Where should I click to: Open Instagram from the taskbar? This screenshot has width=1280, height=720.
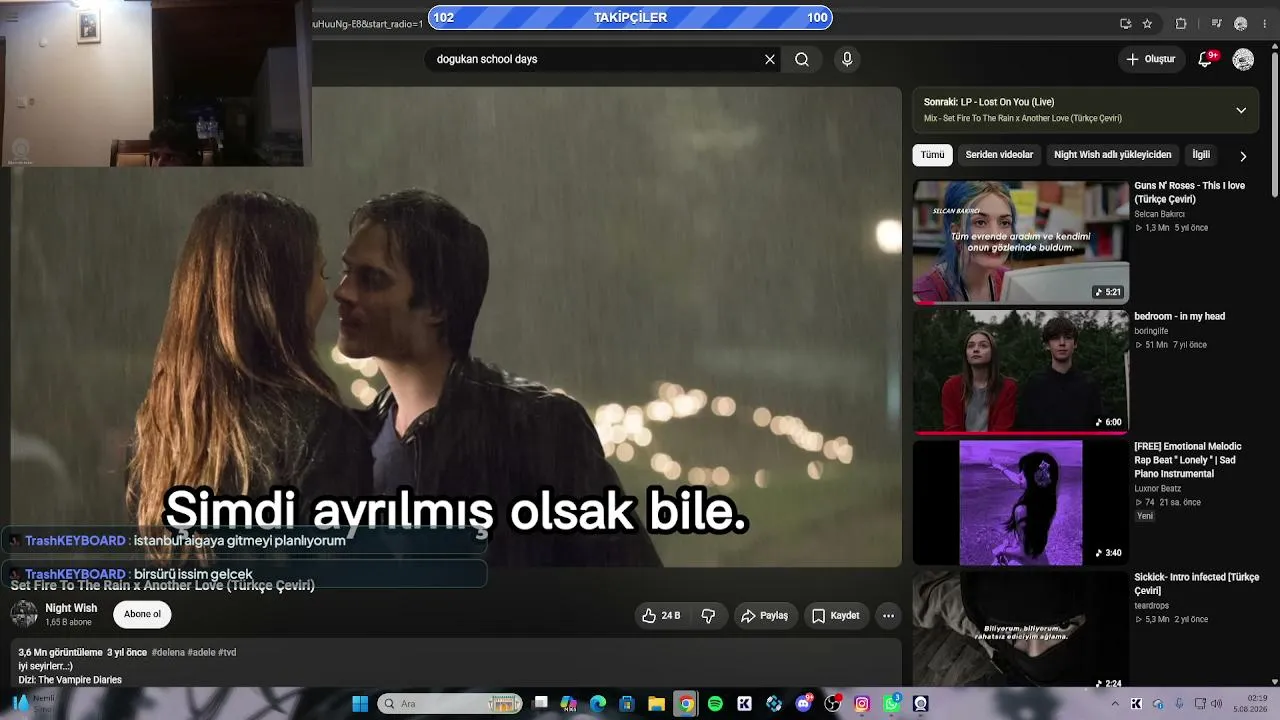pos(862,704)
